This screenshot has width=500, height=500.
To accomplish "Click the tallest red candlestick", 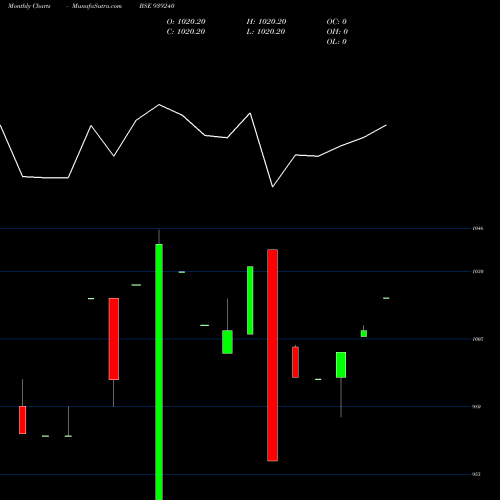I will pyautogui.click(x=272, y=355).
